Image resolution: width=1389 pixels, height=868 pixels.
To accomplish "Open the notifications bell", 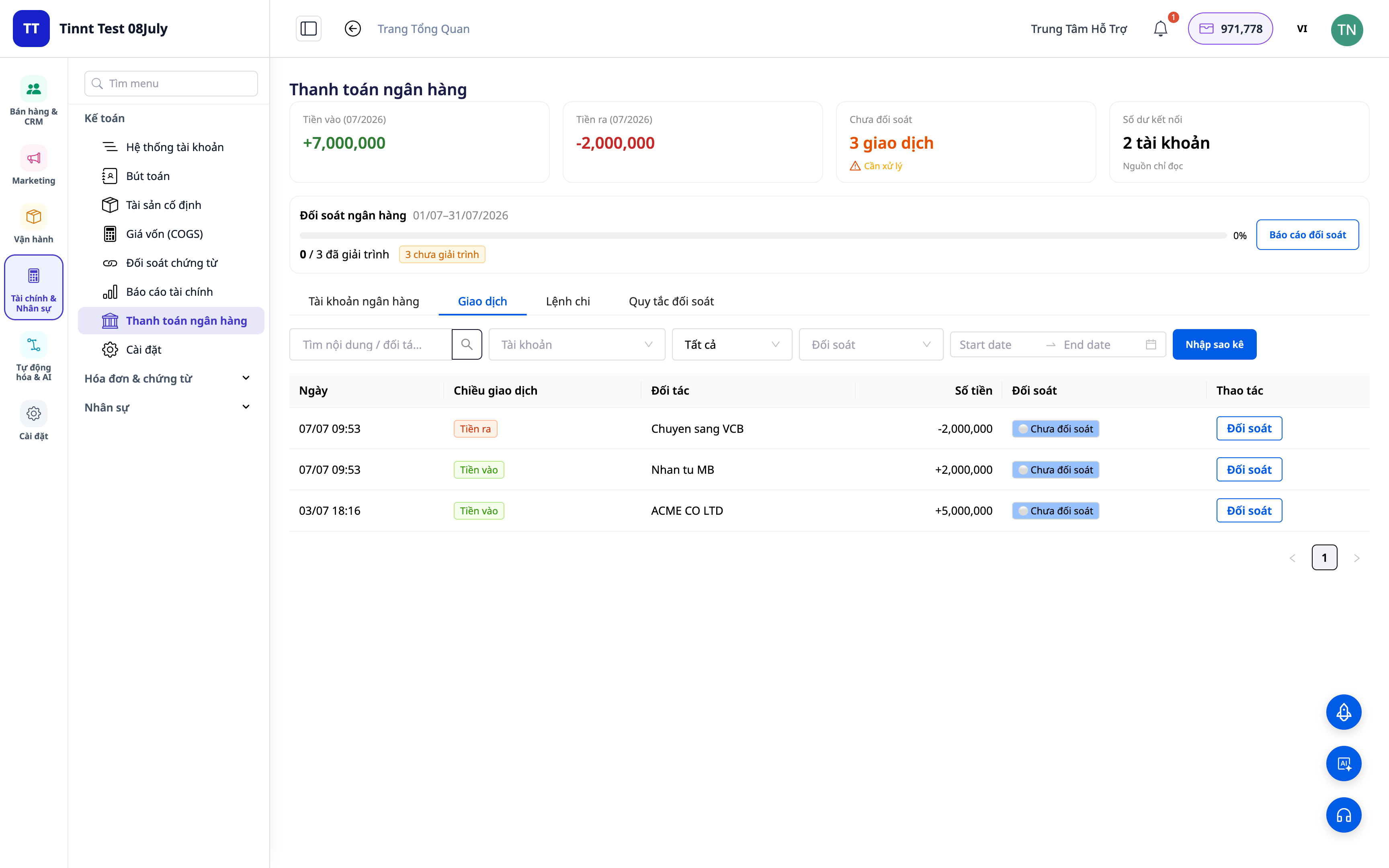I will point(1161,29).
